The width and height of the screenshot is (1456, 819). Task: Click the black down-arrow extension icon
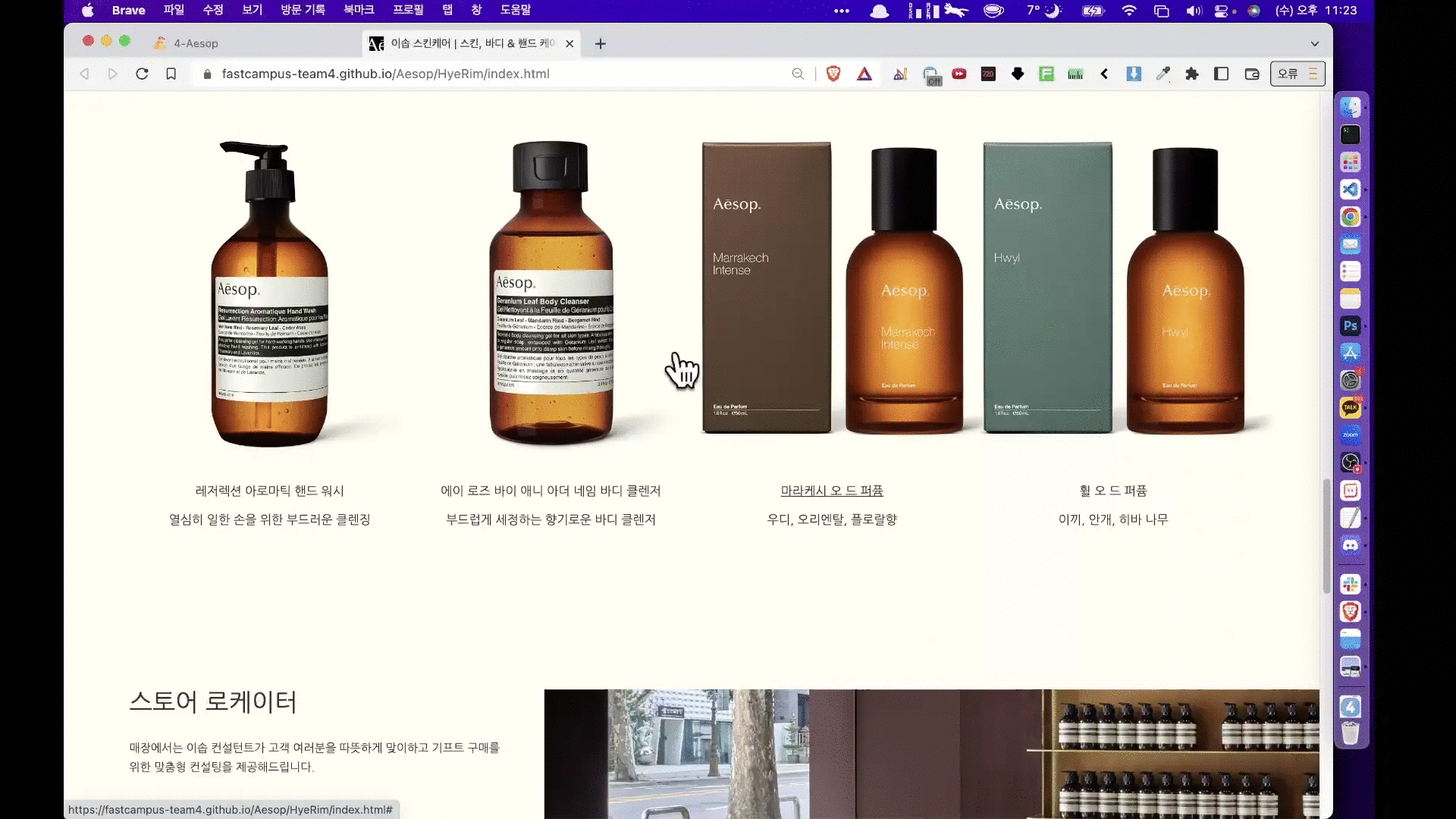[x=1018, y=74]
